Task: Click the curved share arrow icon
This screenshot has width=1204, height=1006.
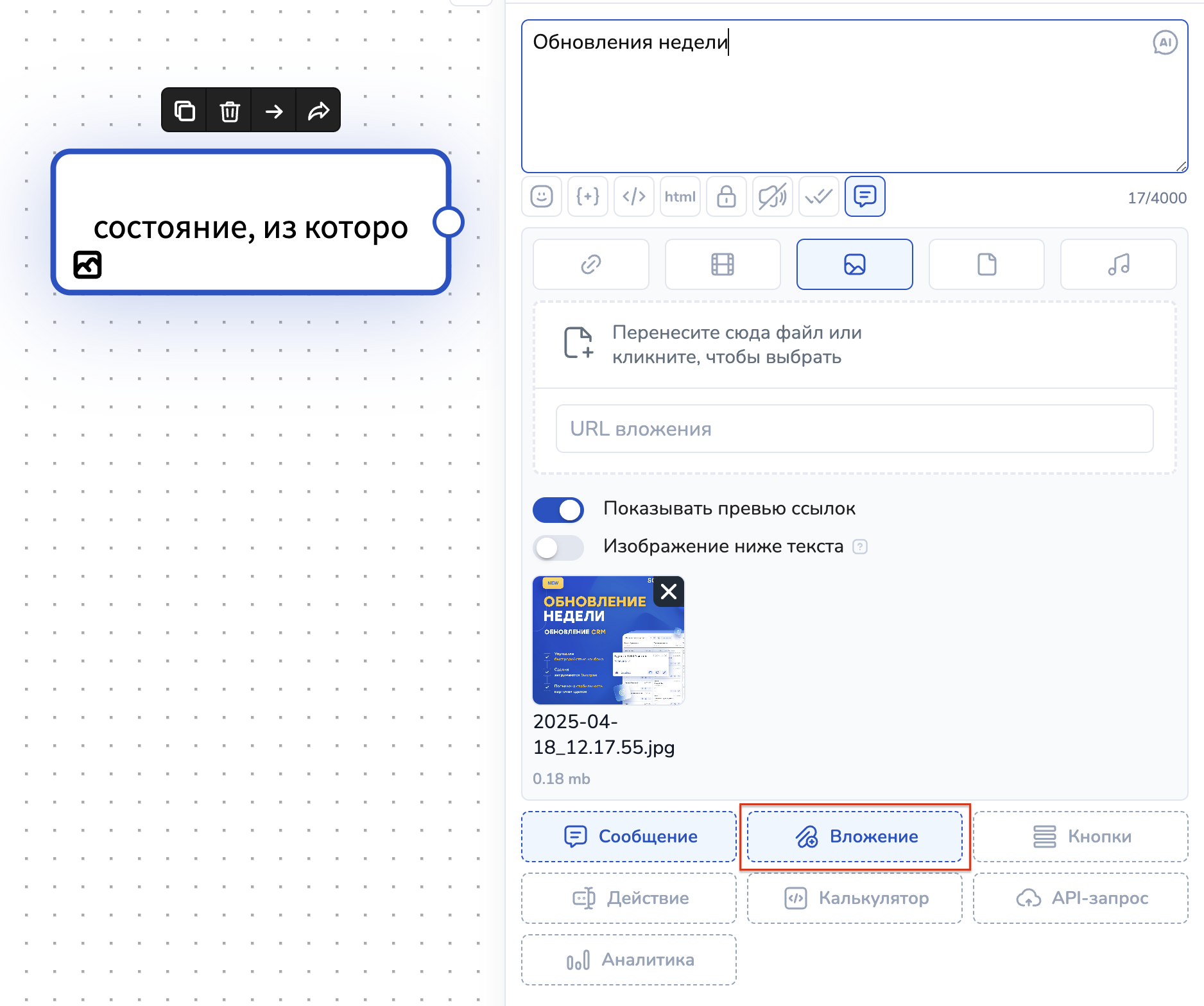Action: 318,111
